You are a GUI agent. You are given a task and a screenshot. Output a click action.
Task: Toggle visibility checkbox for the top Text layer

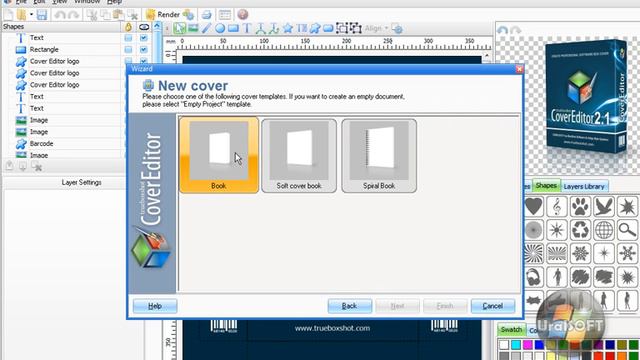tap(144, 38)
